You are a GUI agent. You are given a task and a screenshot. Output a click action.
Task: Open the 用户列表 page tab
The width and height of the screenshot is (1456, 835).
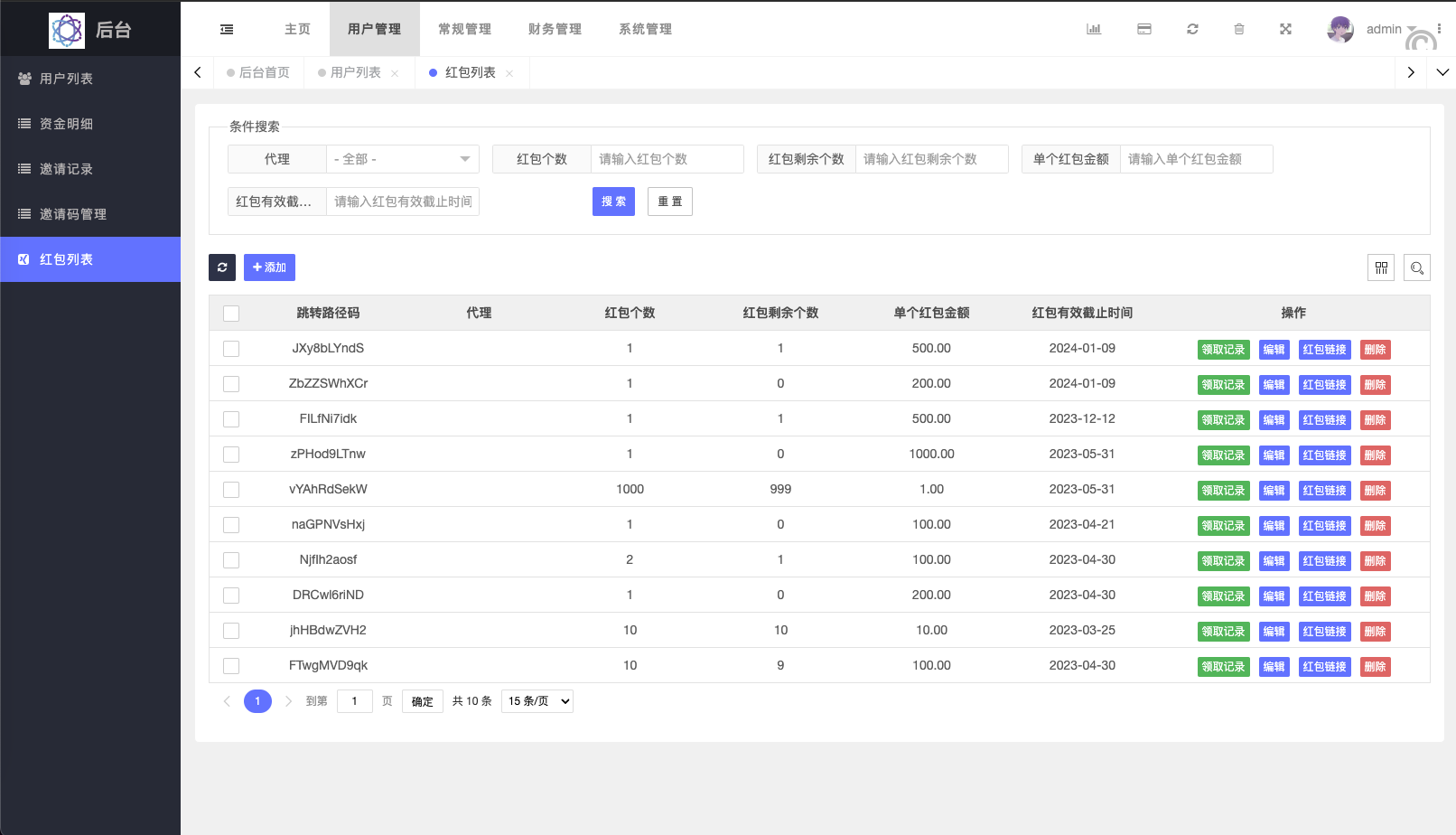coord(355,72)
